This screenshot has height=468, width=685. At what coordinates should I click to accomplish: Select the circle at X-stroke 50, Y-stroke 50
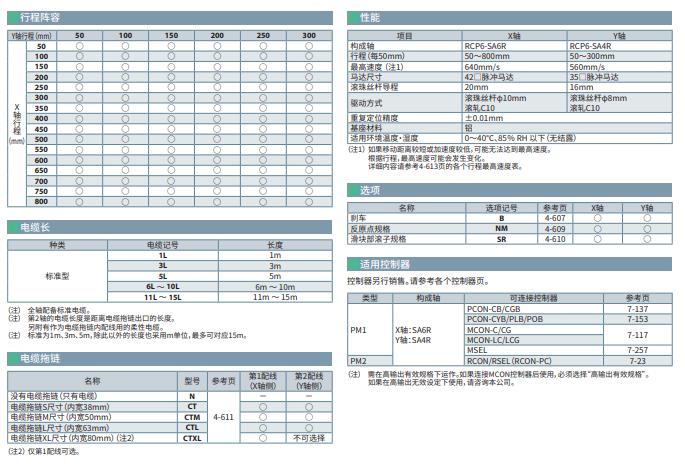pos(80,46)
